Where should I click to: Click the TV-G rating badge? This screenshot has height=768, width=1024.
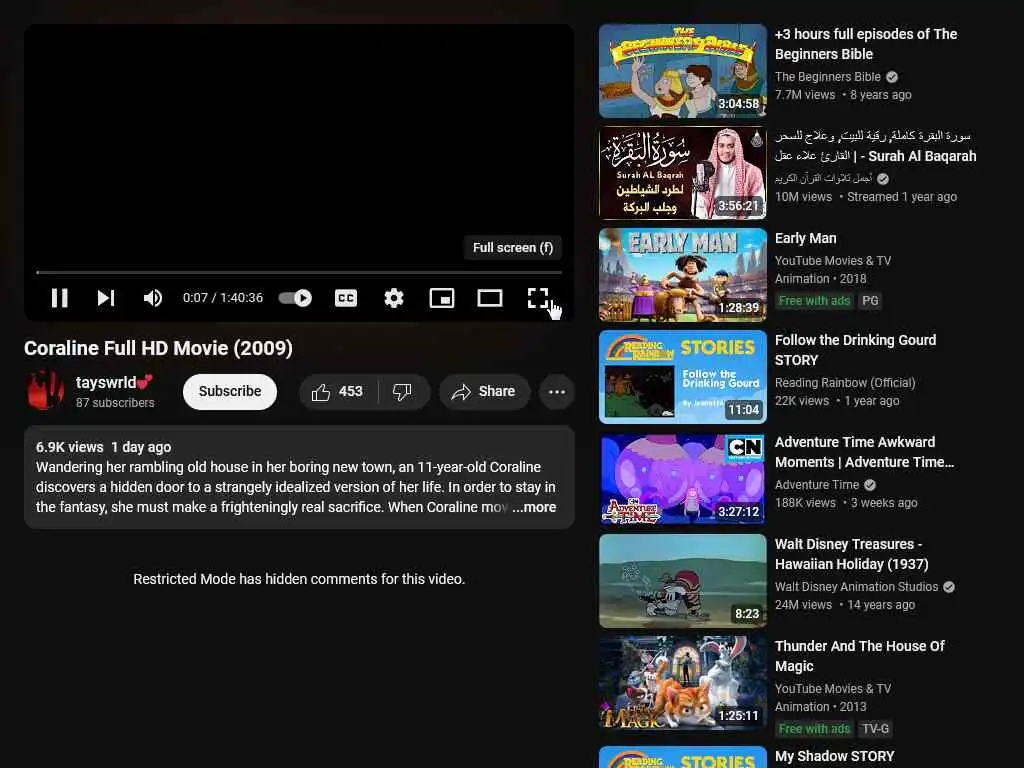pos(875,729)
